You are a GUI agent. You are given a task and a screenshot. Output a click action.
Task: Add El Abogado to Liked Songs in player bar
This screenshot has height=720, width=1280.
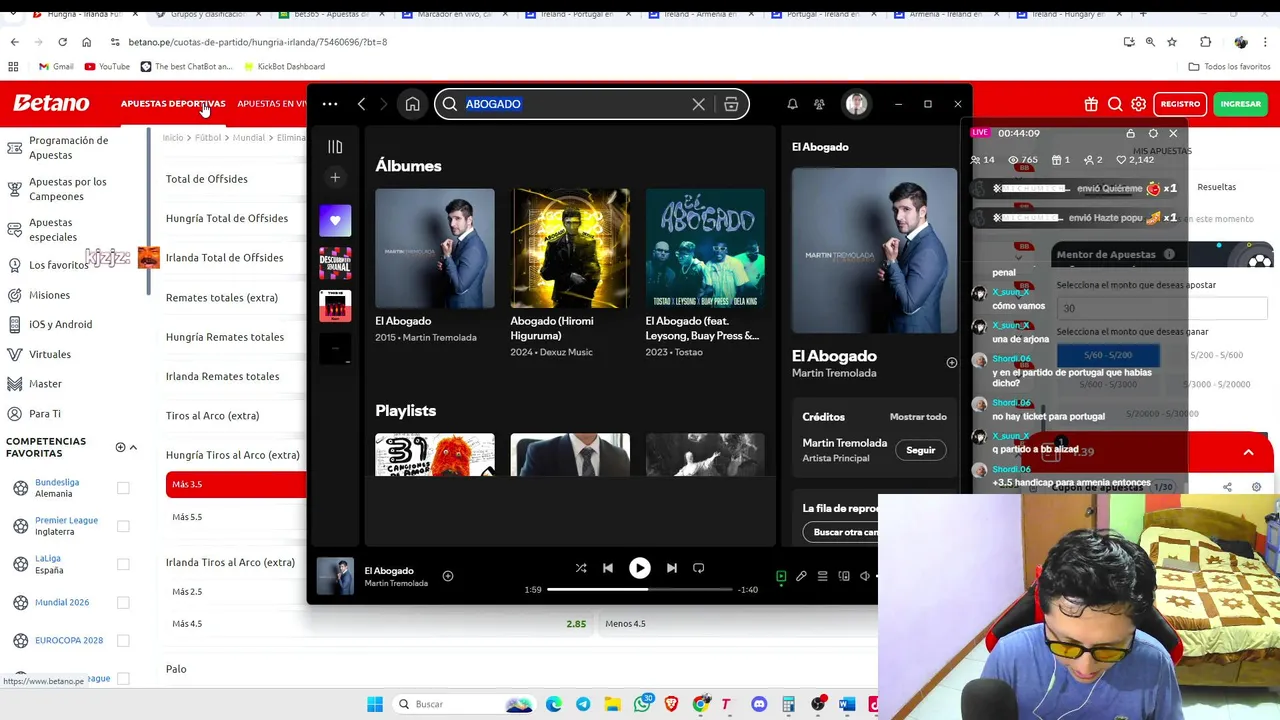click(448, 576)
